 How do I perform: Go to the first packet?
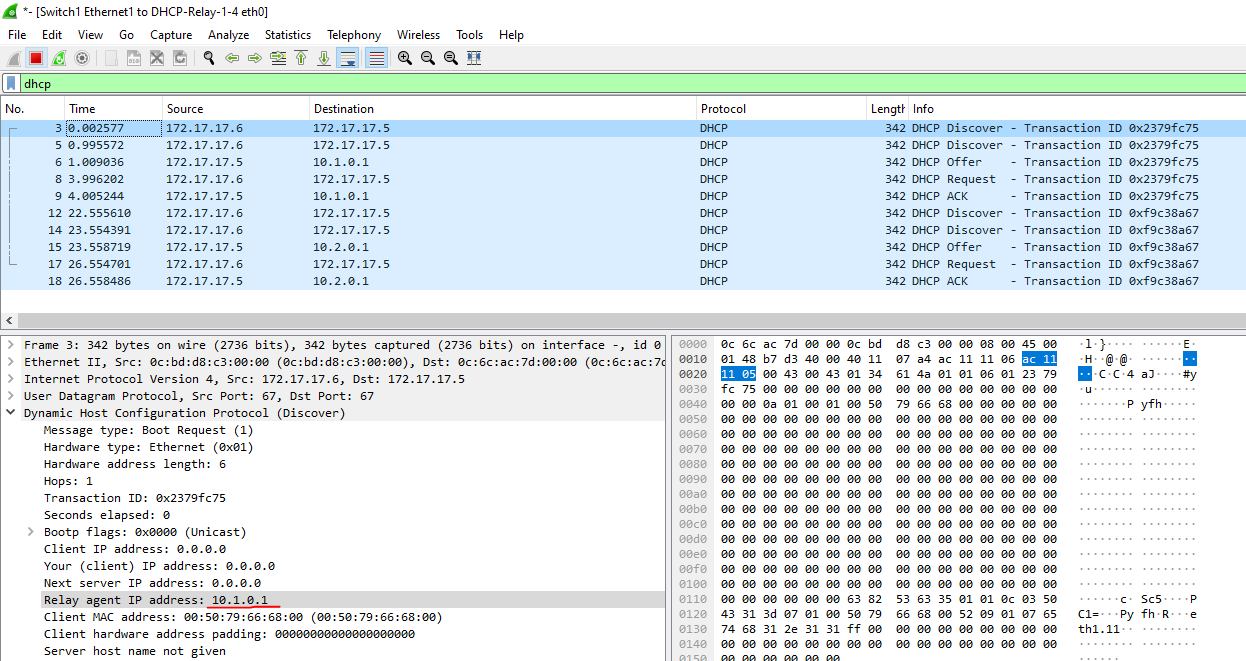pyautogui.click(x=301, y=58)
